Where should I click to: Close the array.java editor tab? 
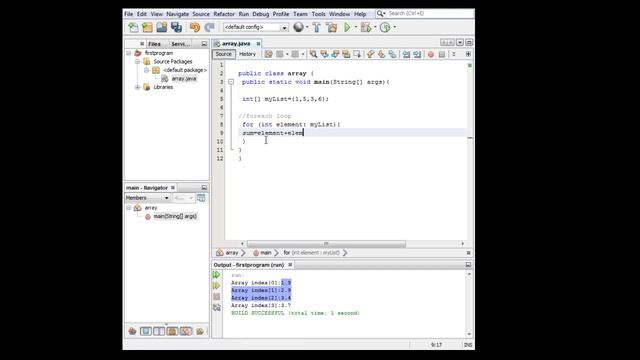[x=258, y=44]
